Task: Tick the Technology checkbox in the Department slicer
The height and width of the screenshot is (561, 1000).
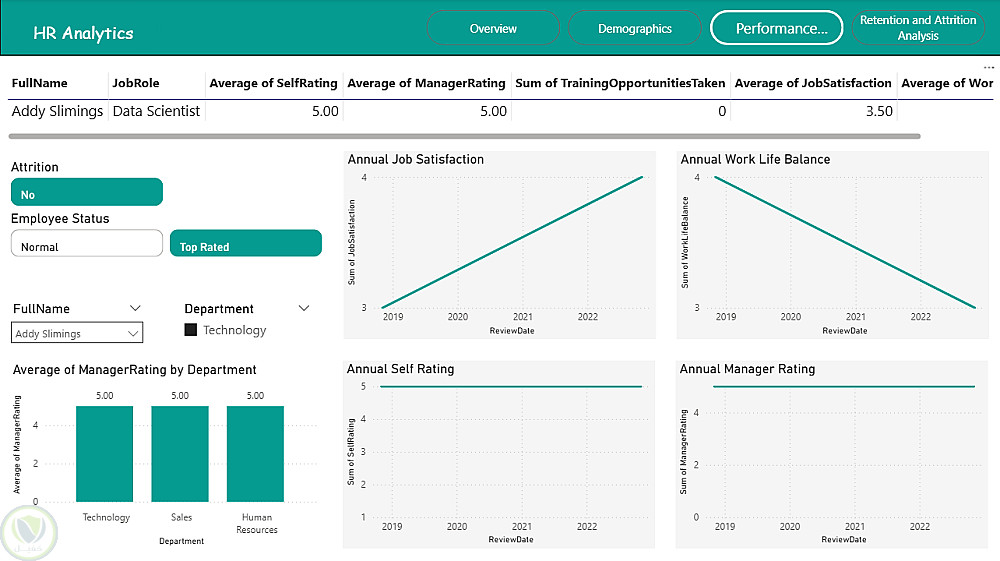Action: coord(191,330)
